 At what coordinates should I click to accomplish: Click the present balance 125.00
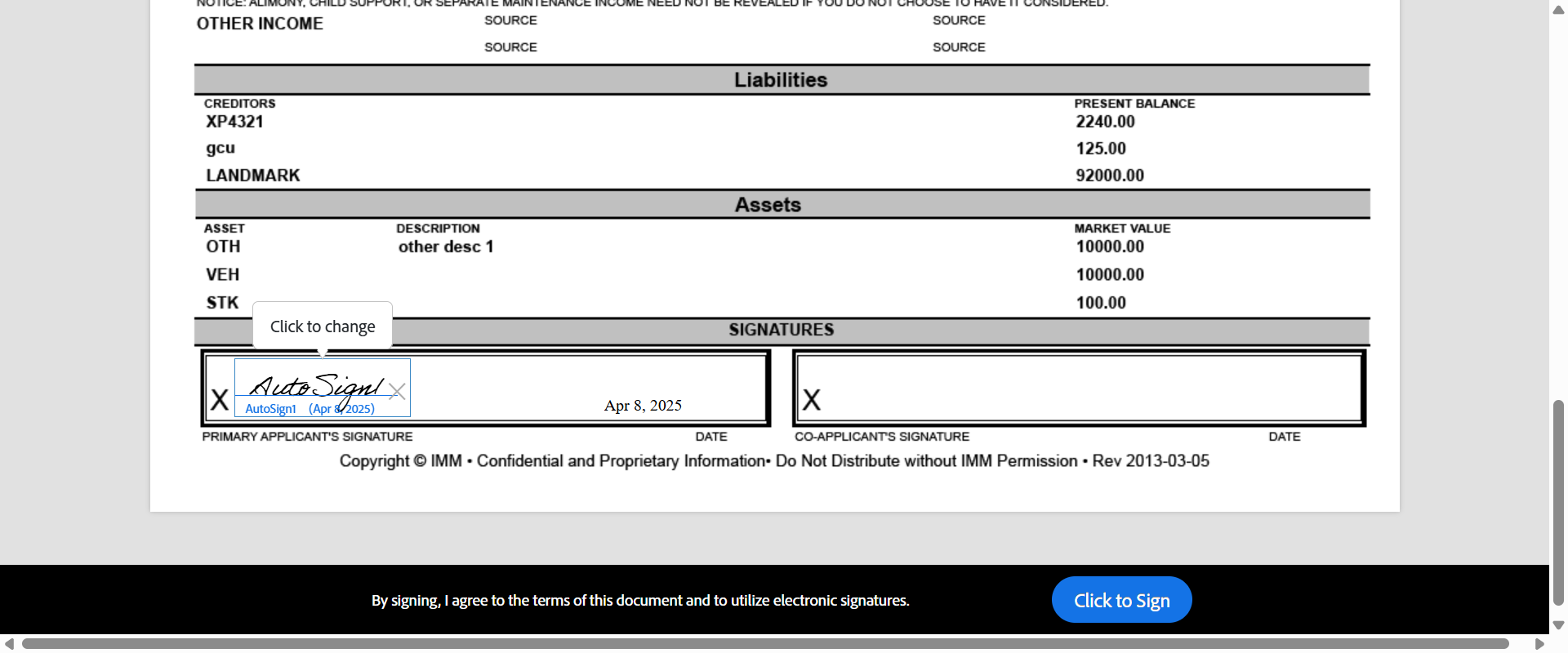(x=1101, y=149)
